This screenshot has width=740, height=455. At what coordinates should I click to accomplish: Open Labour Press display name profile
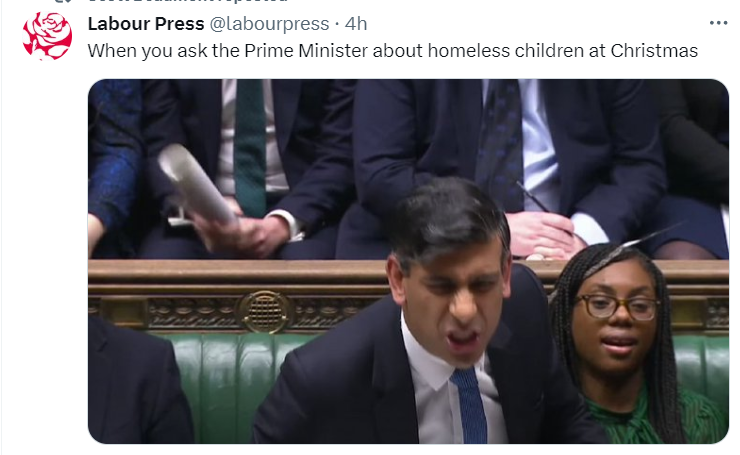146,24
